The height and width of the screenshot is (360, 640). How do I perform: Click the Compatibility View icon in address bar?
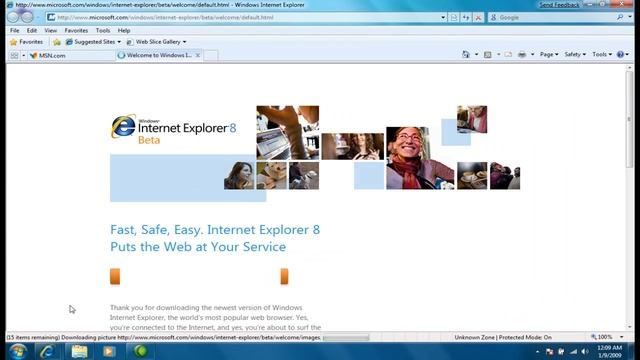point(454,18)
